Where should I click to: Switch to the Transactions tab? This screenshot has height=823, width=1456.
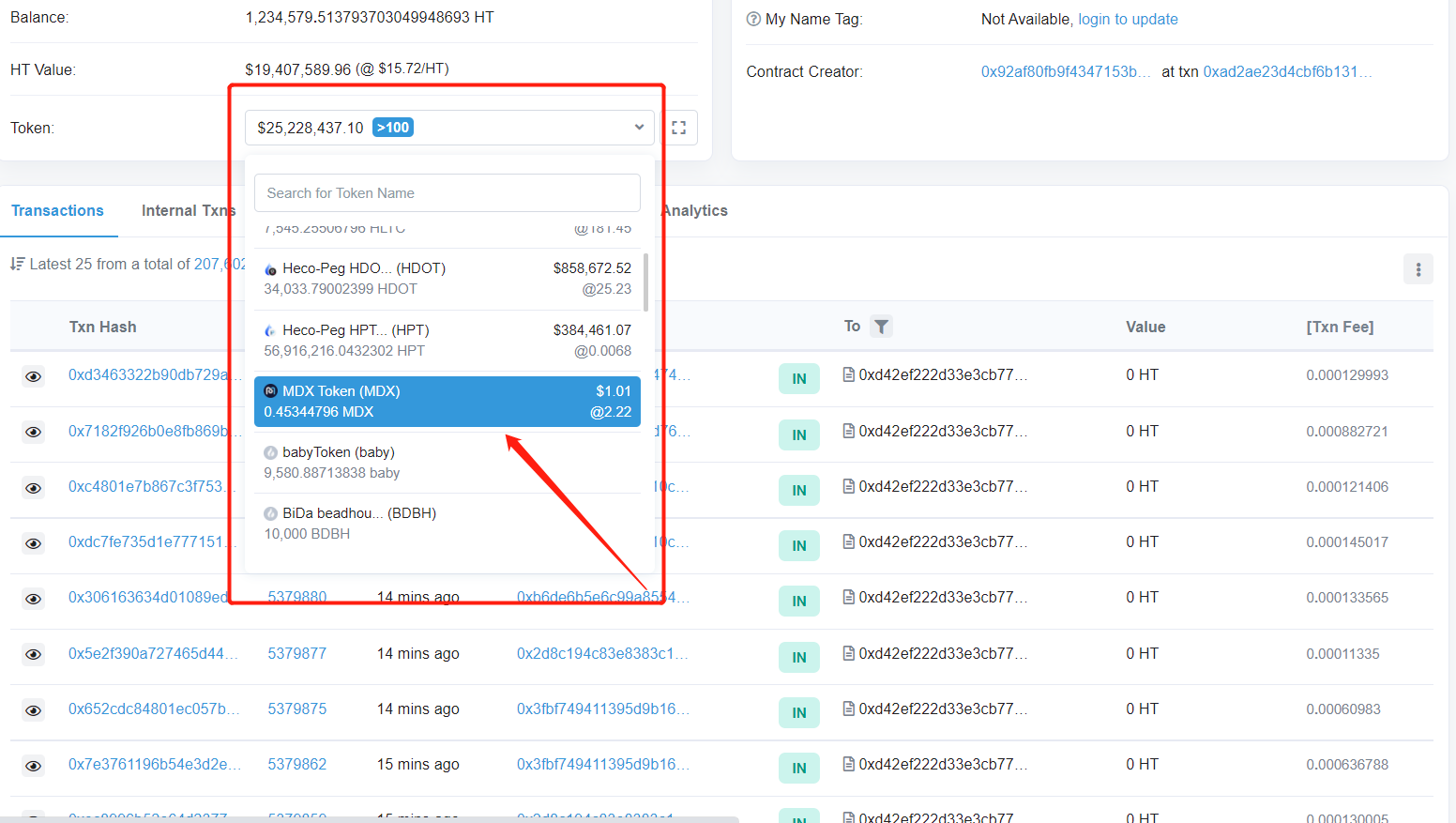57,211
